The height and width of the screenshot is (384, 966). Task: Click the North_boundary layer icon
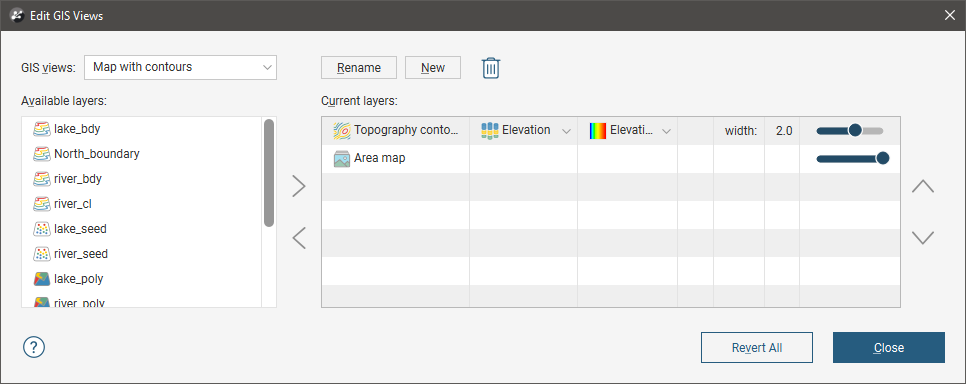click(x=41, y=154)
